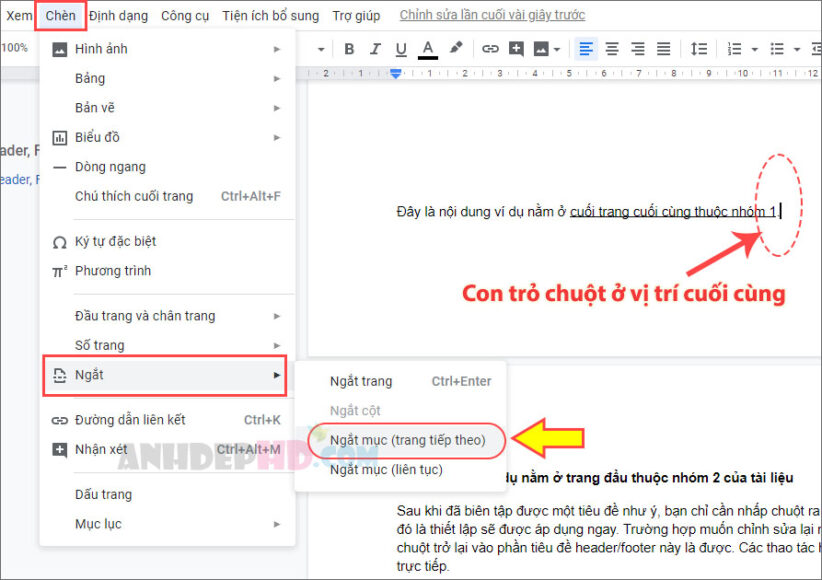Screen dimensions: 822x580
Task: Open the last edit history link
Action: pos(492,15)
